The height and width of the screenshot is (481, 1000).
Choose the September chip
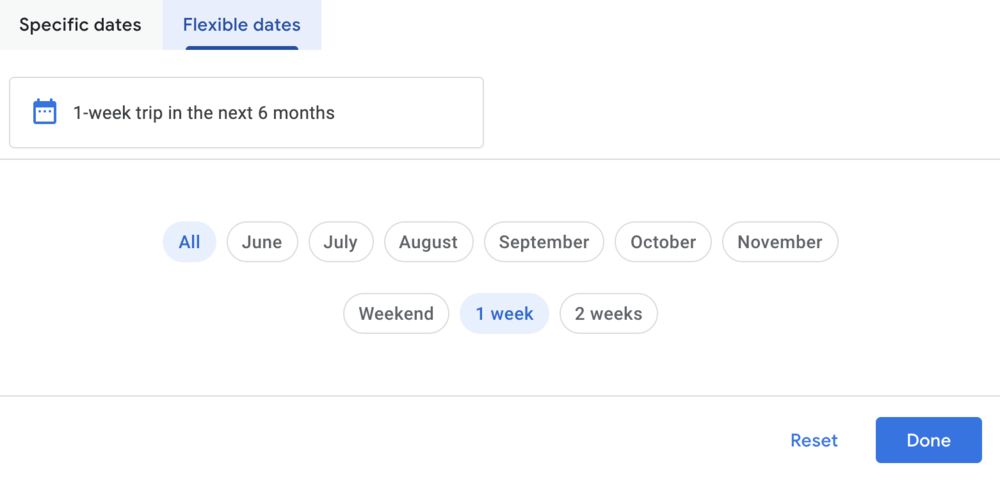(x=544, y=242)
